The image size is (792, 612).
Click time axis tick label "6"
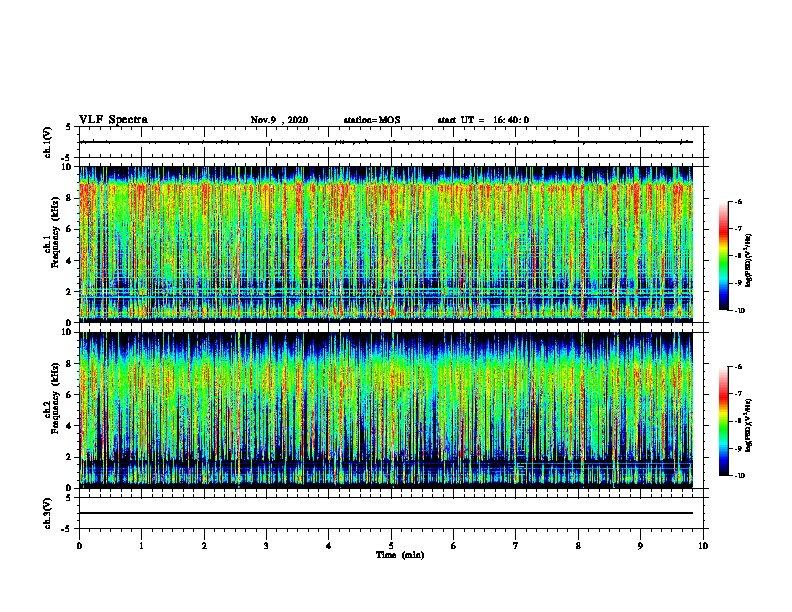454,546
